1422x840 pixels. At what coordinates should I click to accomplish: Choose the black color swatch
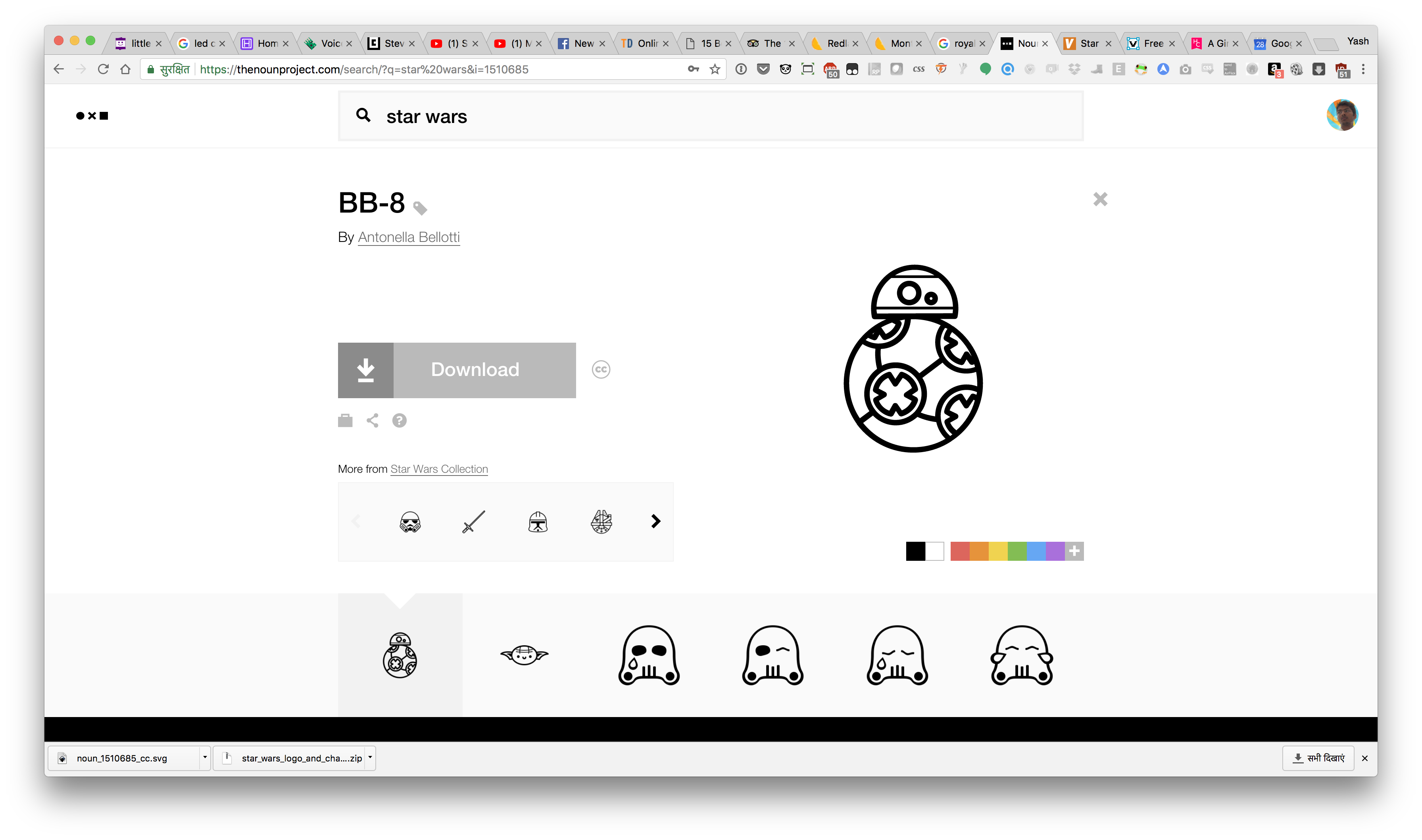[x=915, y=551]
